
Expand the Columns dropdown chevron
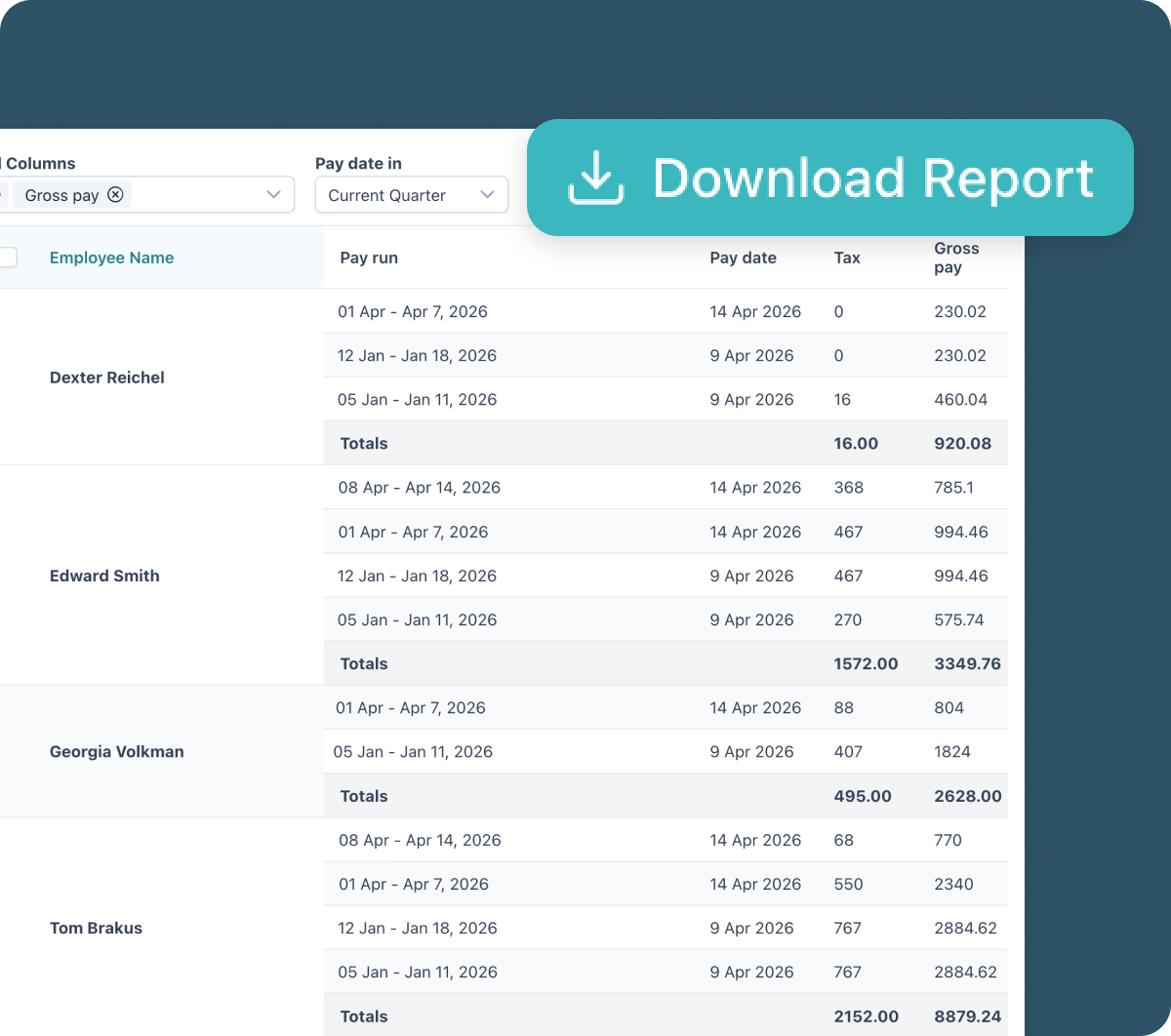click(273, 195)
